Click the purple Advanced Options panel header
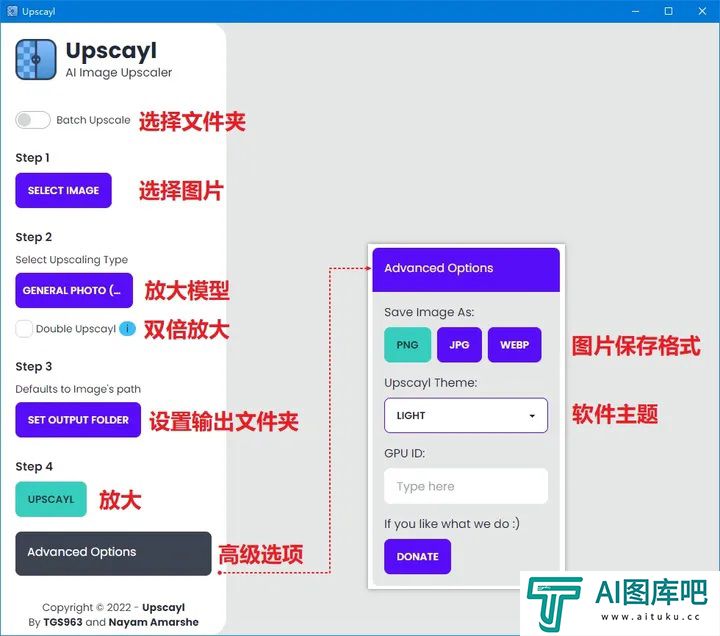 pyautogui.click(x=466, y=270)
